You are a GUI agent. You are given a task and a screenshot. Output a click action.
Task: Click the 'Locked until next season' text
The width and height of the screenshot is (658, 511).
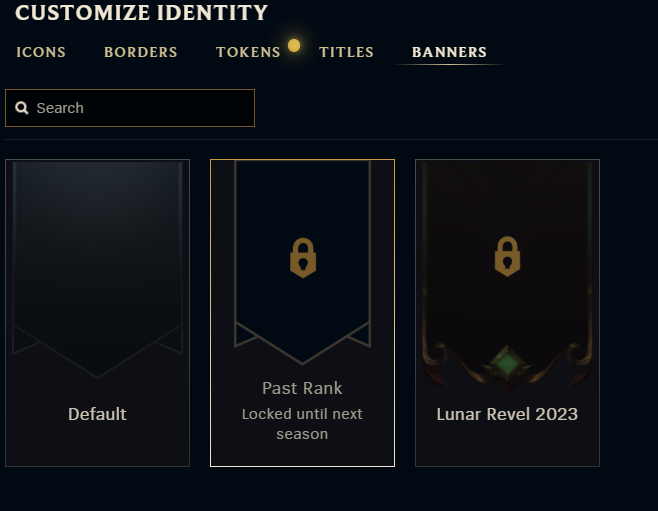[x=302, y=424]
